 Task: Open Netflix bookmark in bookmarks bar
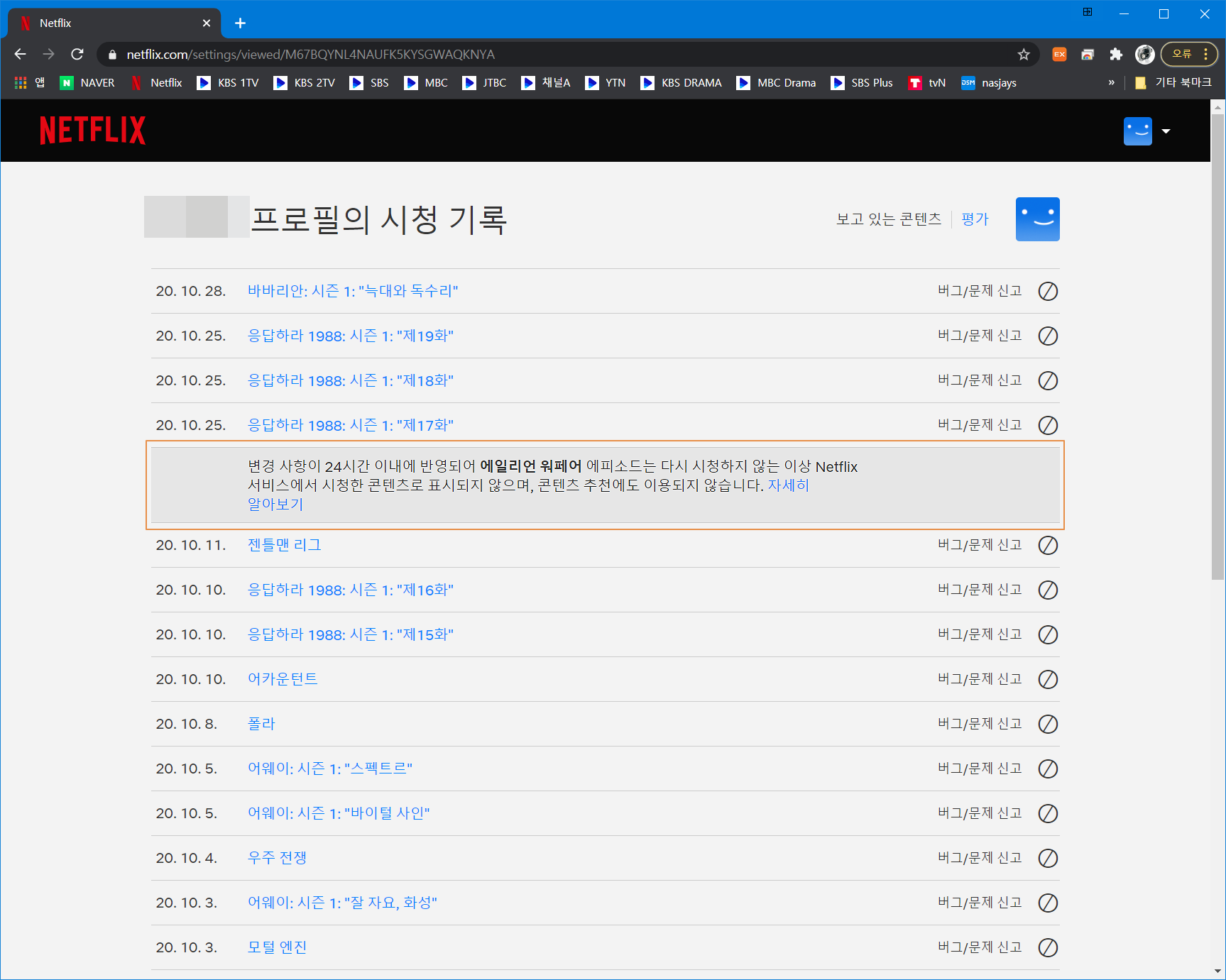(x=157, y=83)
